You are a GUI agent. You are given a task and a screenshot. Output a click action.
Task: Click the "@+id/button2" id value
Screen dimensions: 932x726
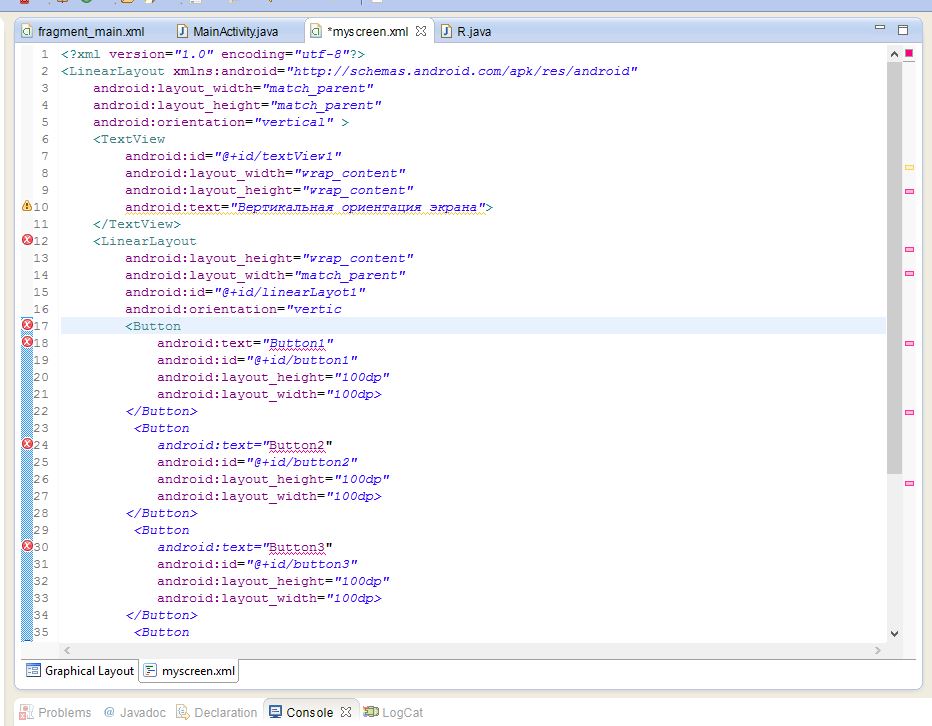click(302, 462)
